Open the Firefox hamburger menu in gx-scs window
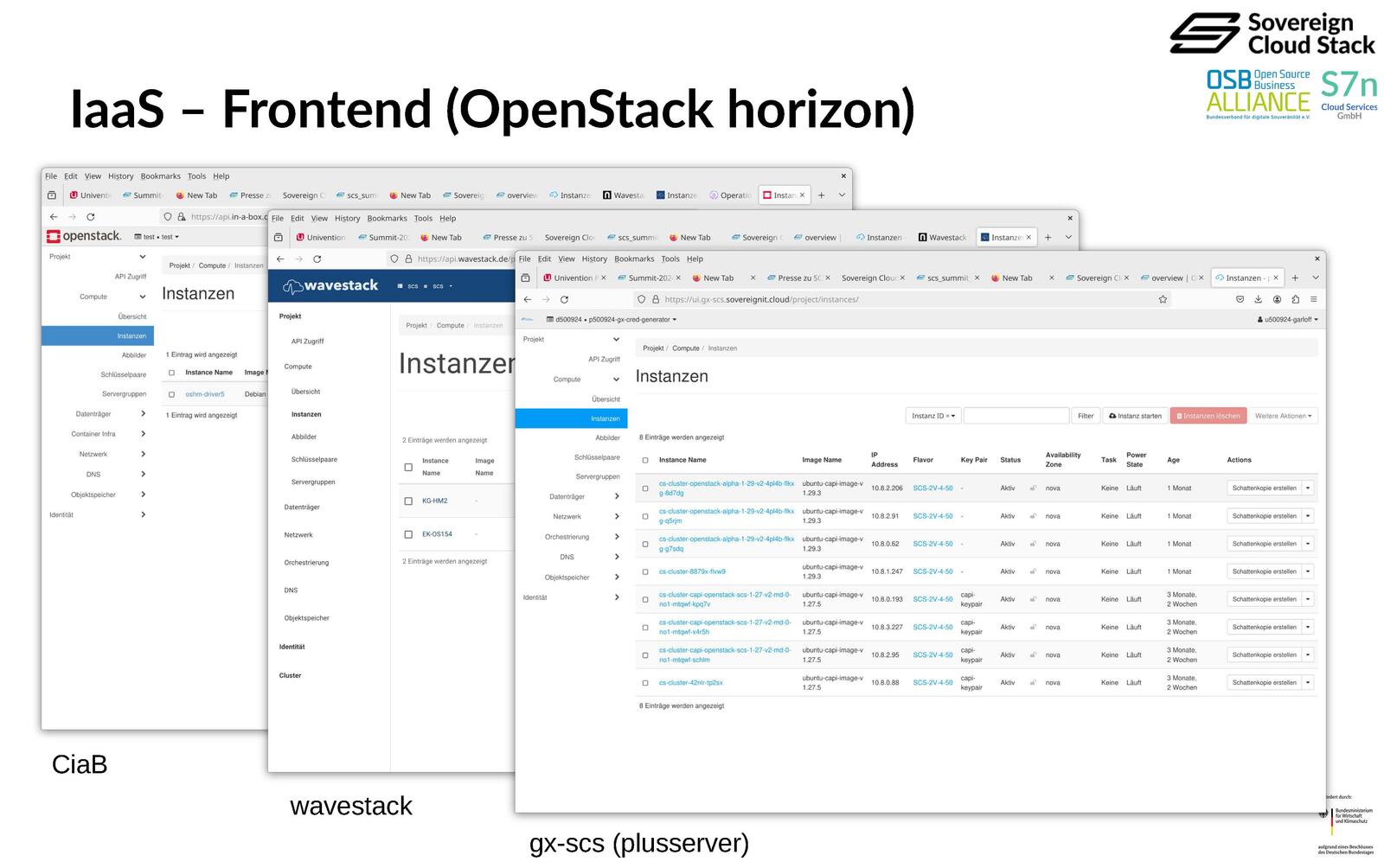1384x868 pixels. (1313, 299)
